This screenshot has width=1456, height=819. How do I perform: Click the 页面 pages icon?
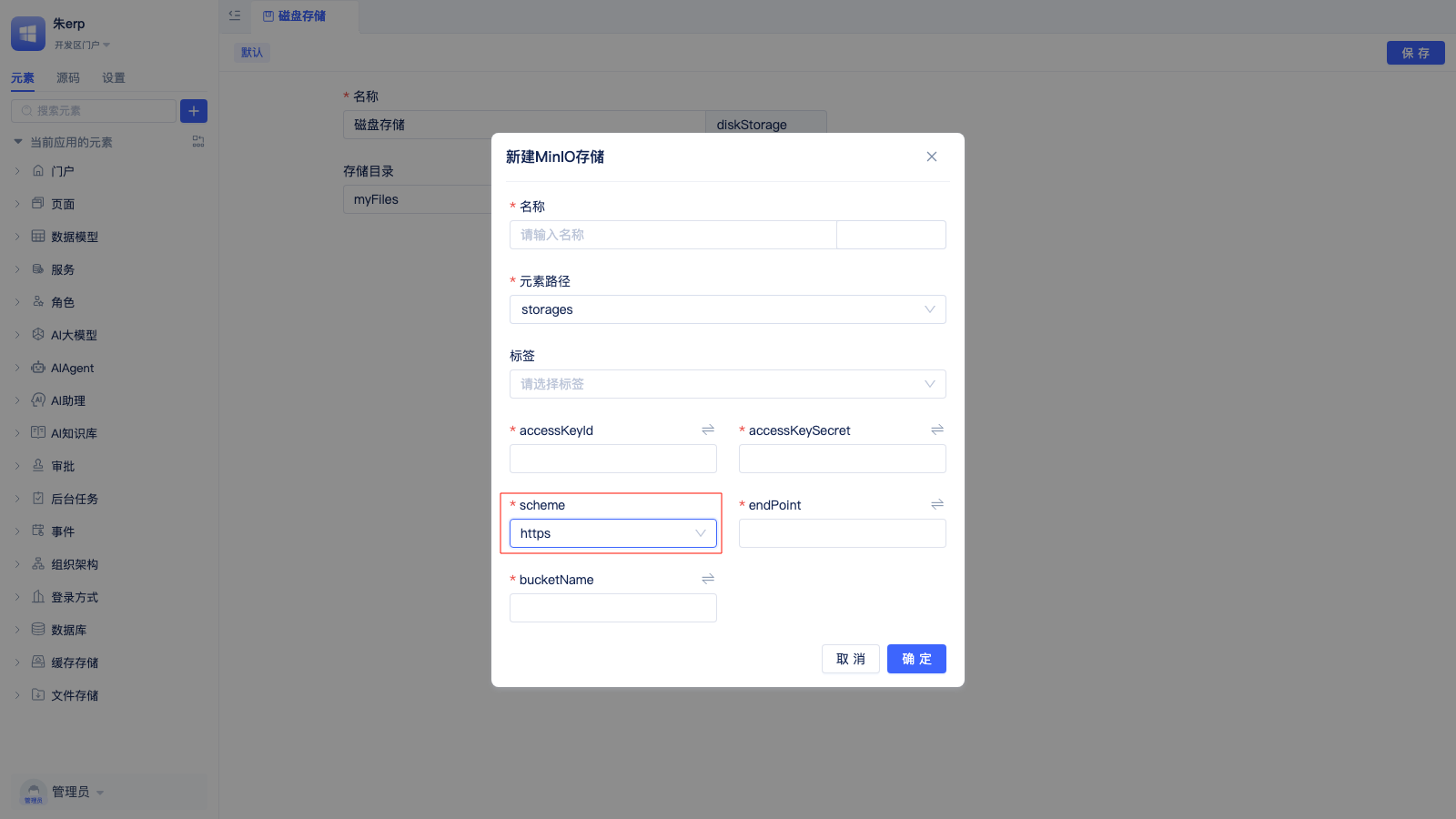click(38, 203)
